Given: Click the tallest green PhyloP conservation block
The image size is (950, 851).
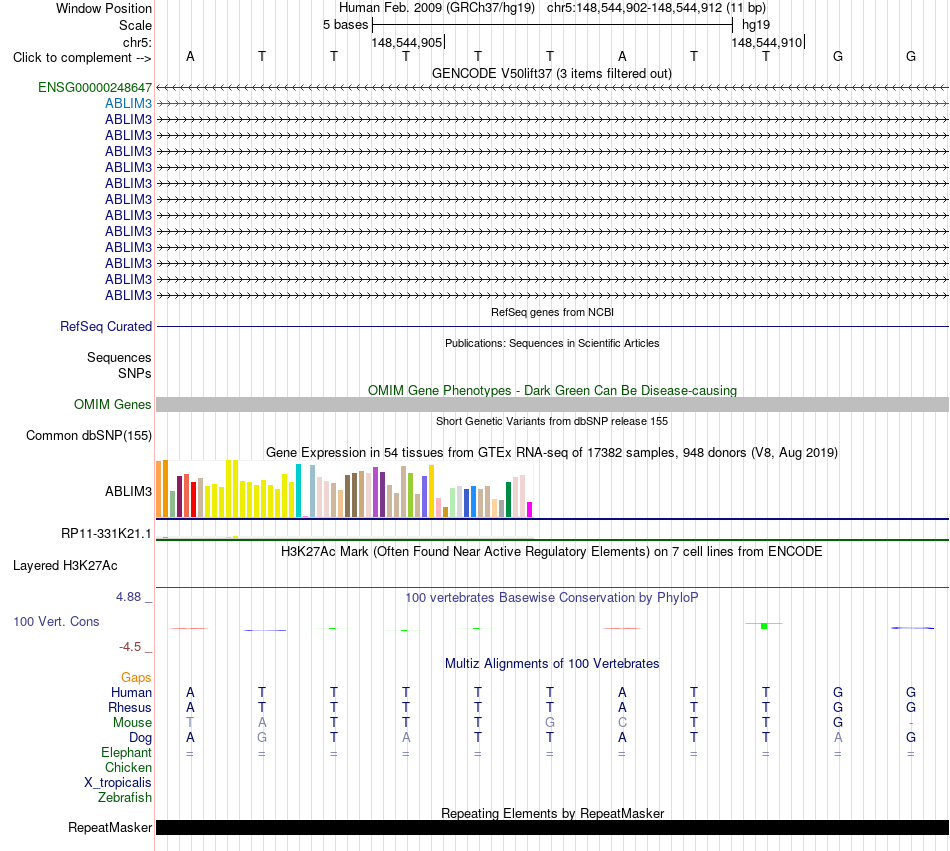Looking at the screenshot, I should (x=764, y=626).
